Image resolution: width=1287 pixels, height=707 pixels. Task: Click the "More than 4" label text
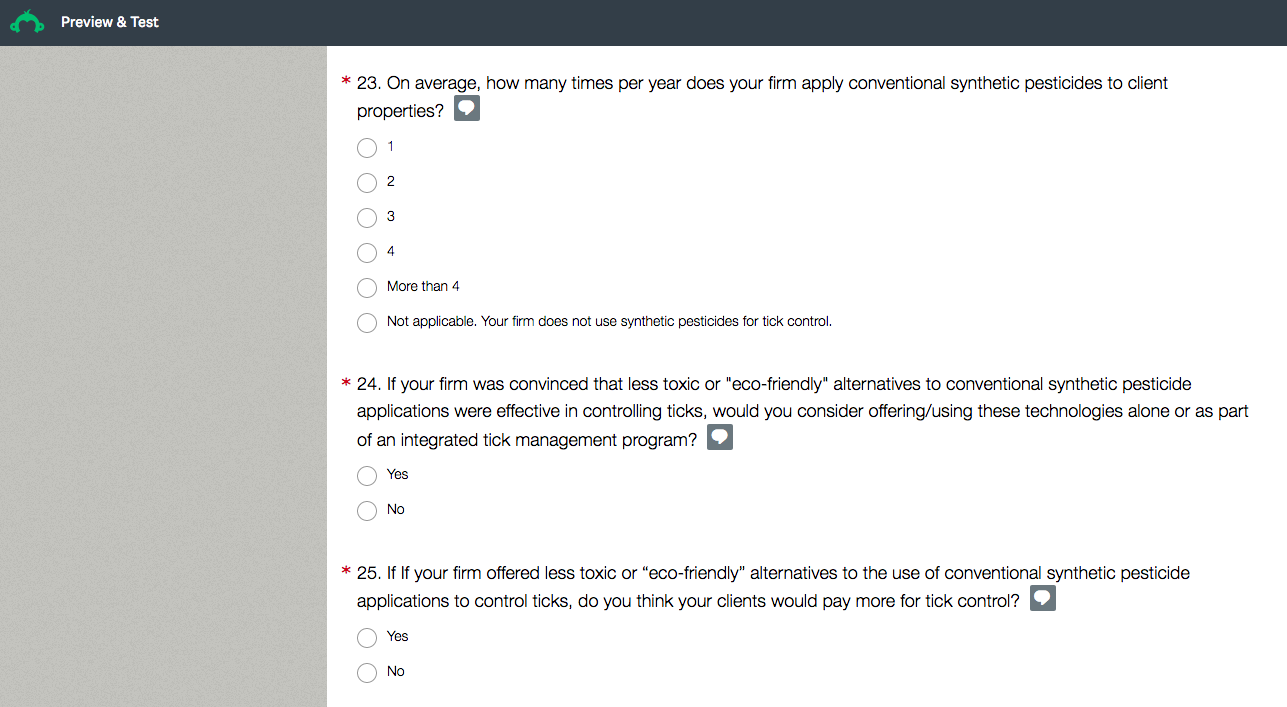coord(423,287)
